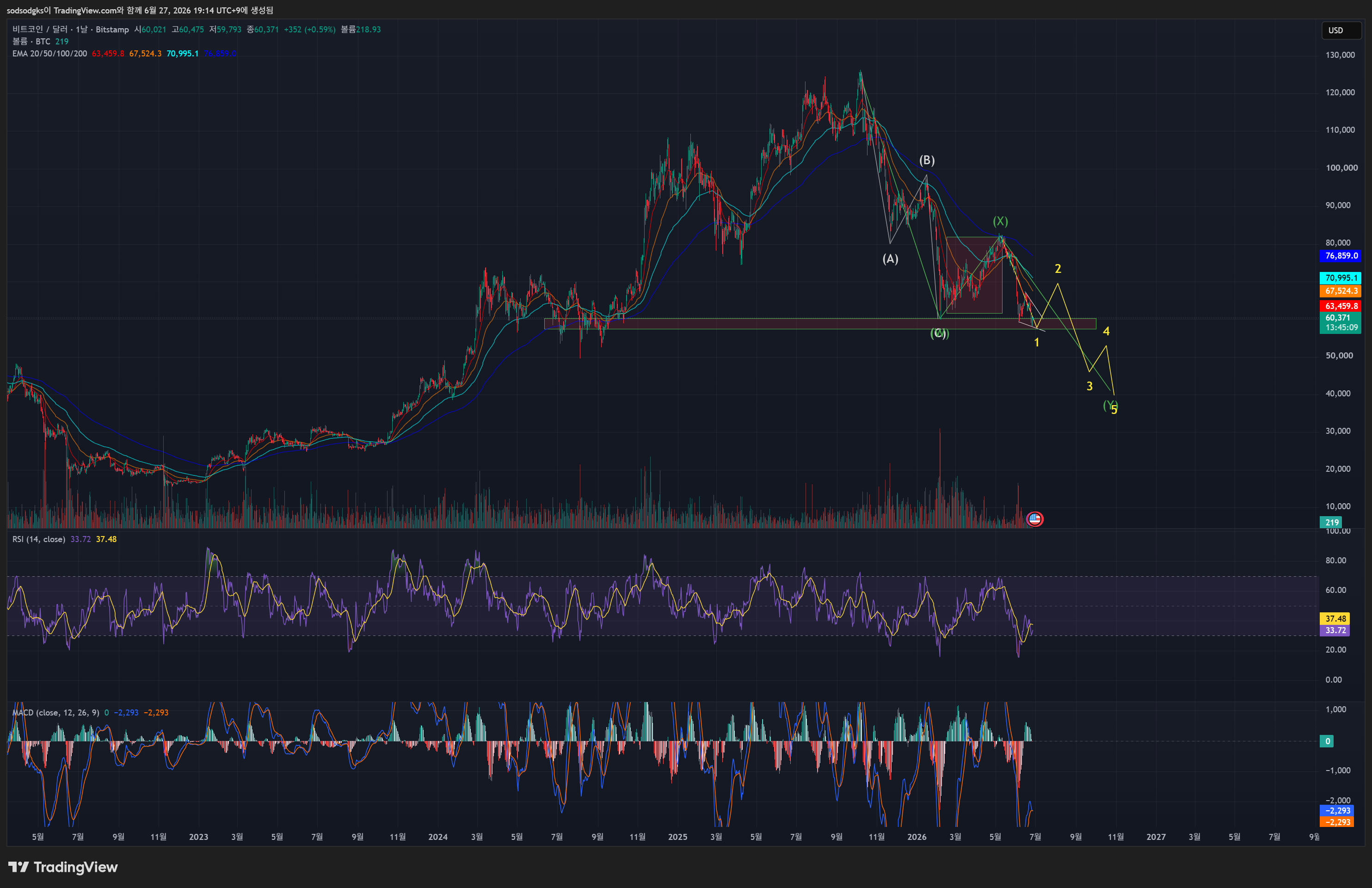Click 100,000 on the price axis
Image resolution: width=1372 pixels, height=888 pixels.
[1341, 168]
